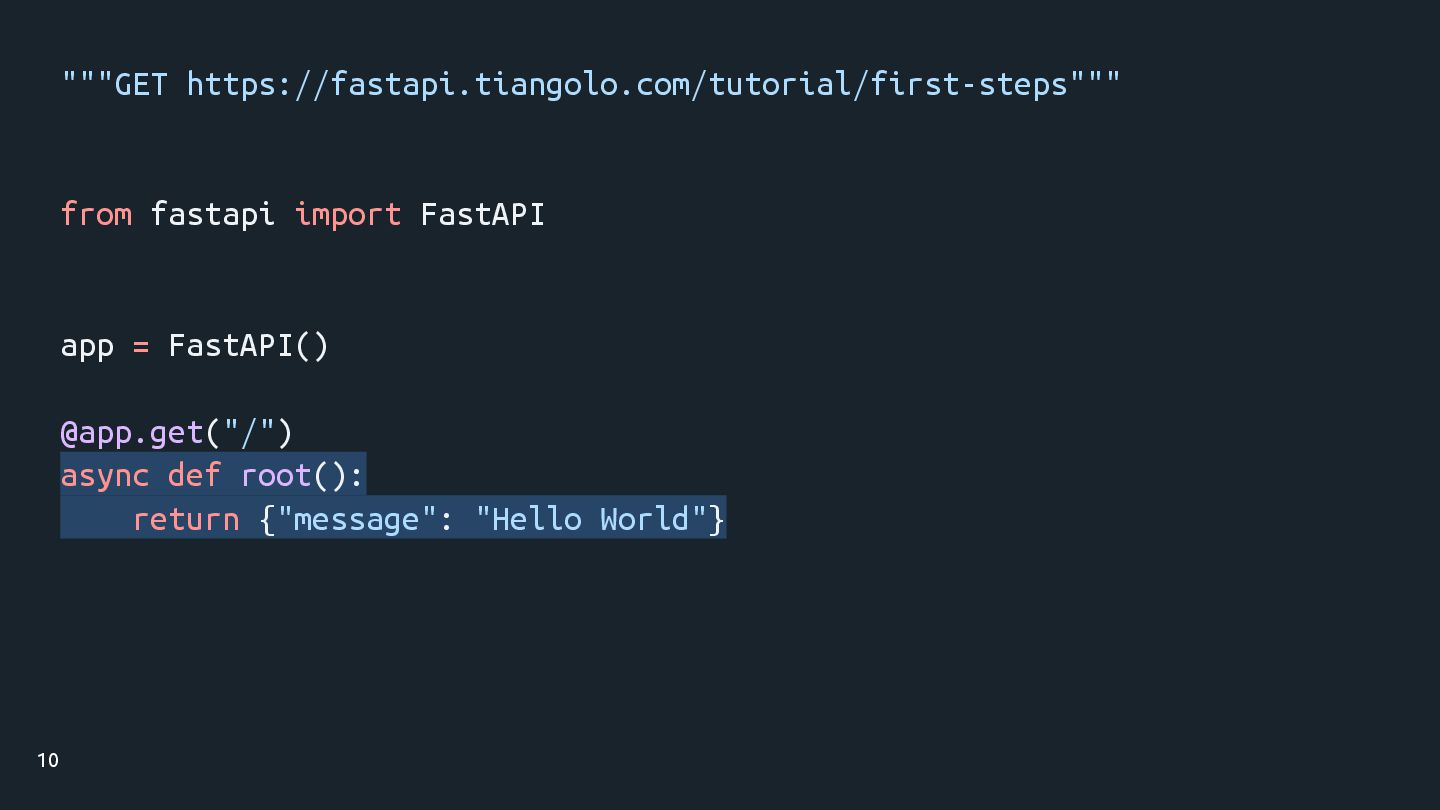Click the closing curly brace of the dict
The height and width of the screenshot is (810, 1440).
717,519
